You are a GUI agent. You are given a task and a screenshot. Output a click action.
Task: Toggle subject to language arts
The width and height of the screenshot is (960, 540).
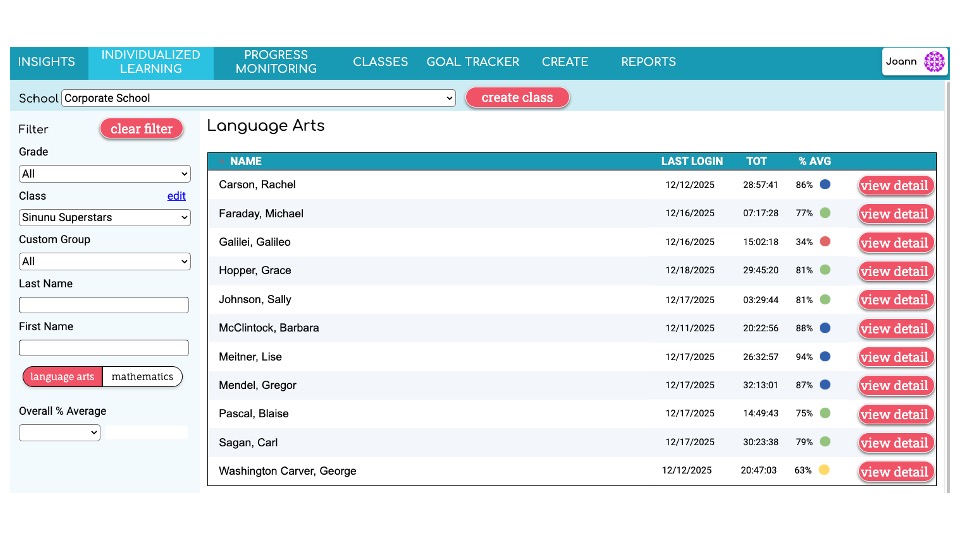pos(62,377)
